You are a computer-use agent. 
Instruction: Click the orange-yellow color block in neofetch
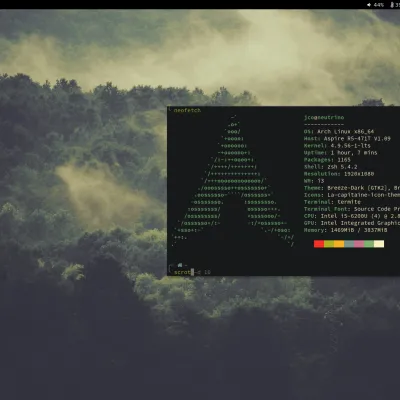[339, 244]
